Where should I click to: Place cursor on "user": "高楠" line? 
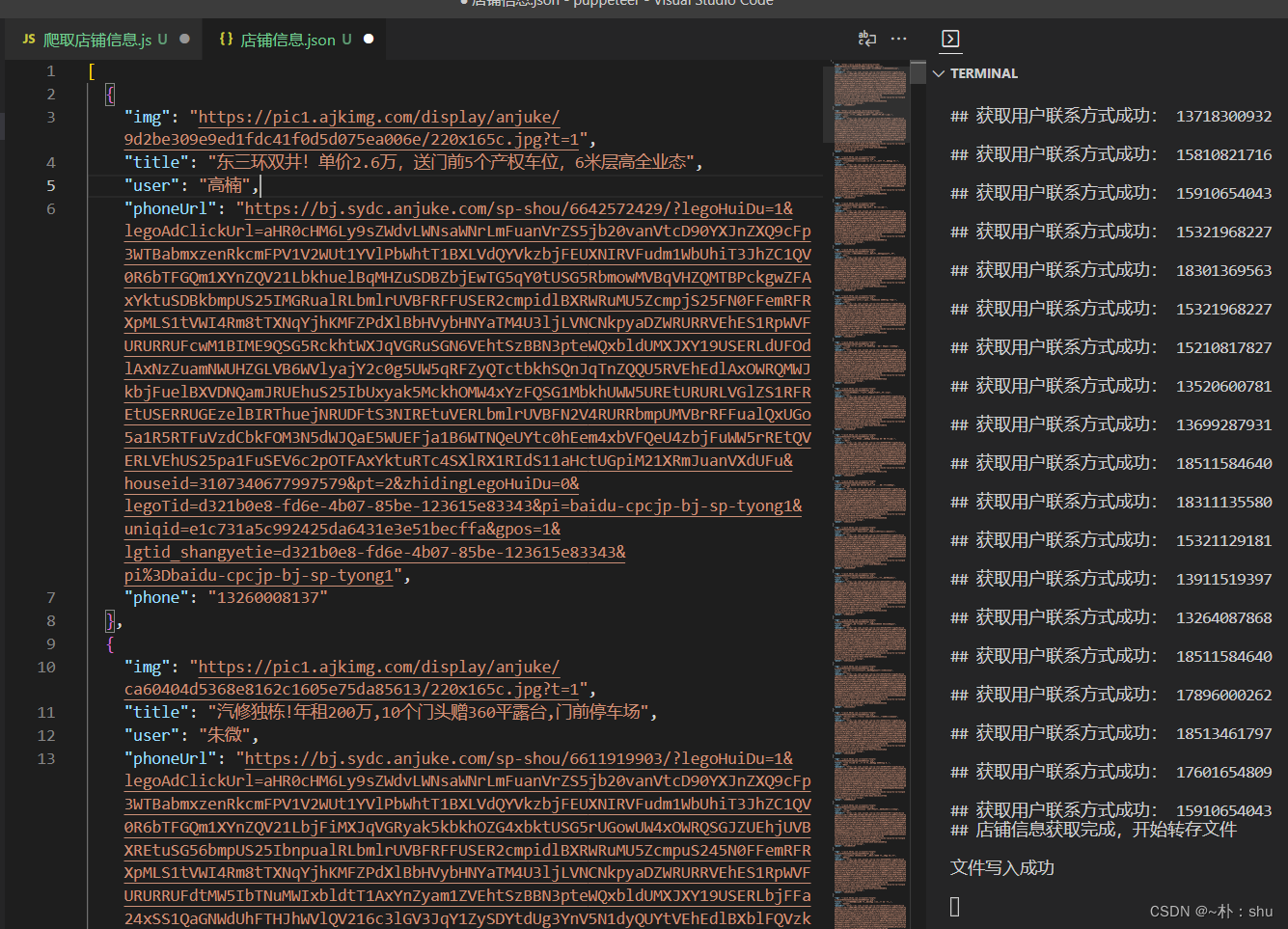coord(192,185)
